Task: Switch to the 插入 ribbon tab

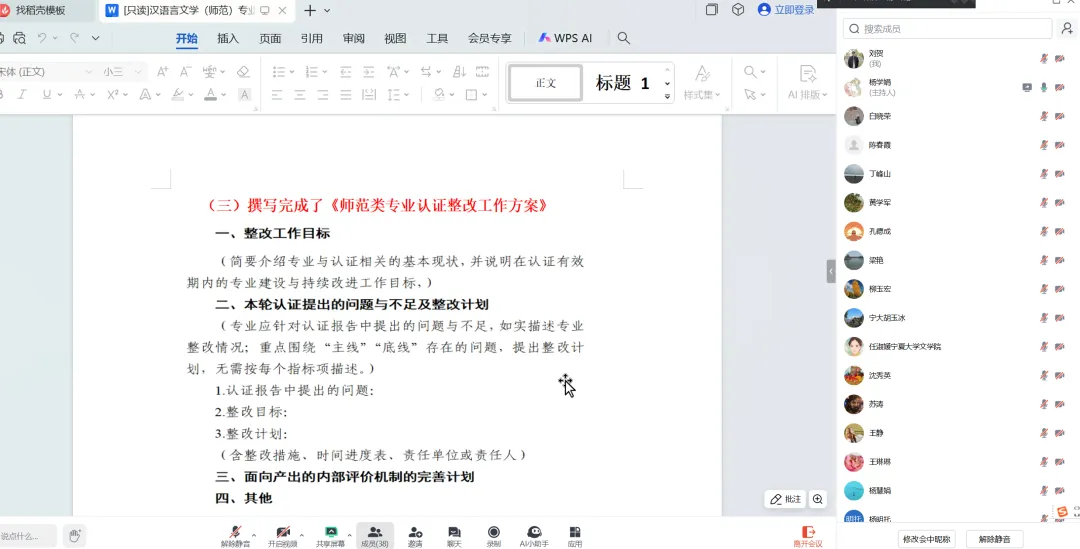Action: click(228, 38)
